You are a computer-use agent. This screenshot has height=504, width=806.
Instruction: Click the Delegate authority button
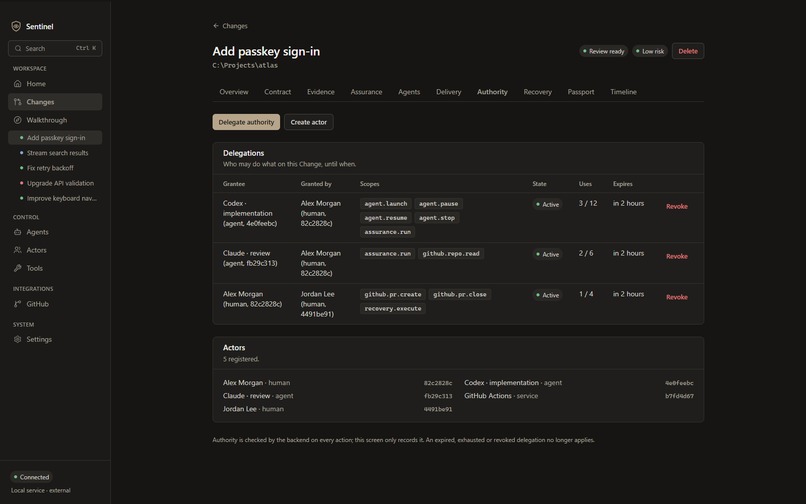[246, 122]
